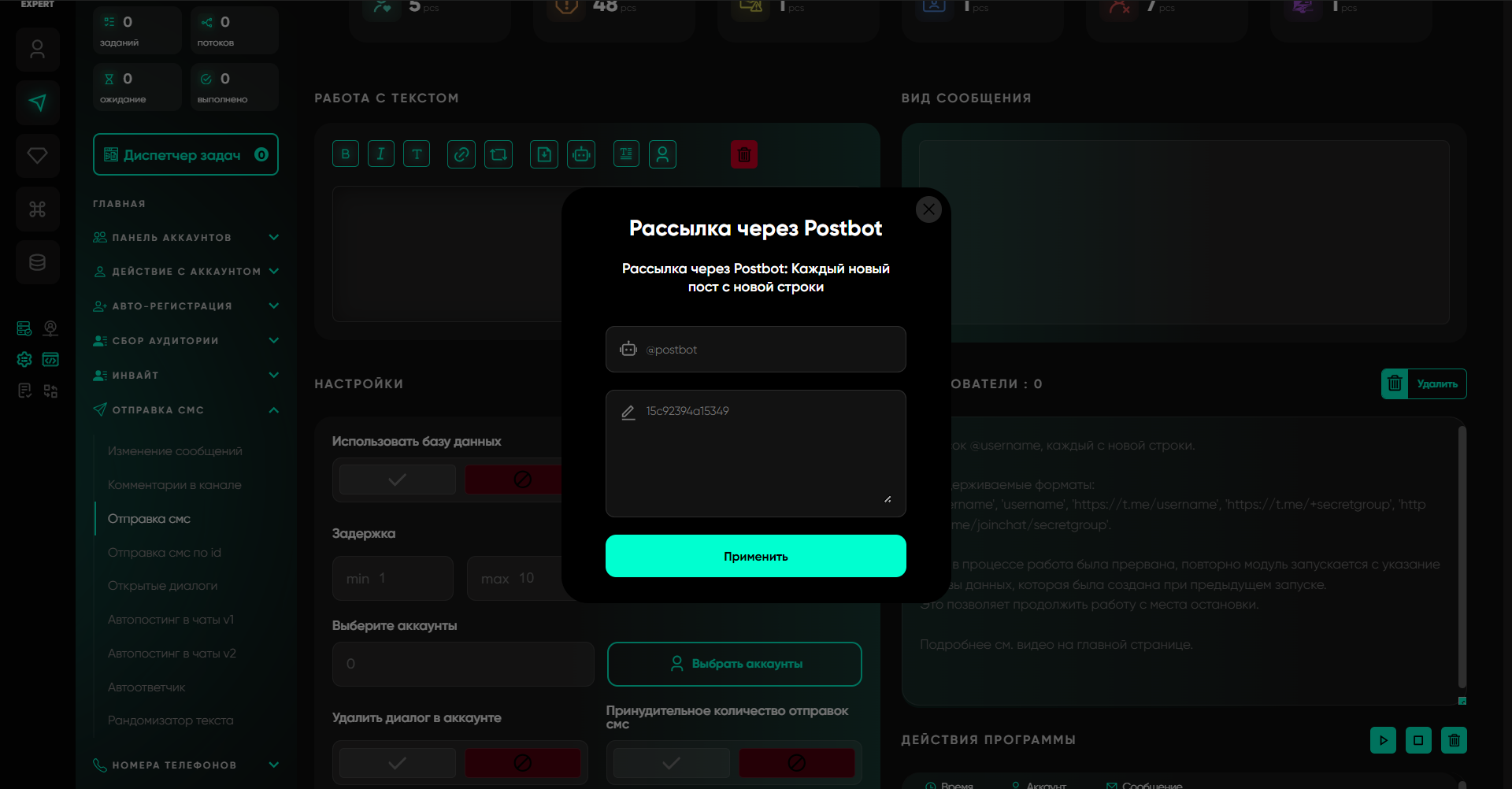Click the Italic formatting icon
Image resolution: width=1512 pixels, height=789 pixels.
tap(380, 154)
